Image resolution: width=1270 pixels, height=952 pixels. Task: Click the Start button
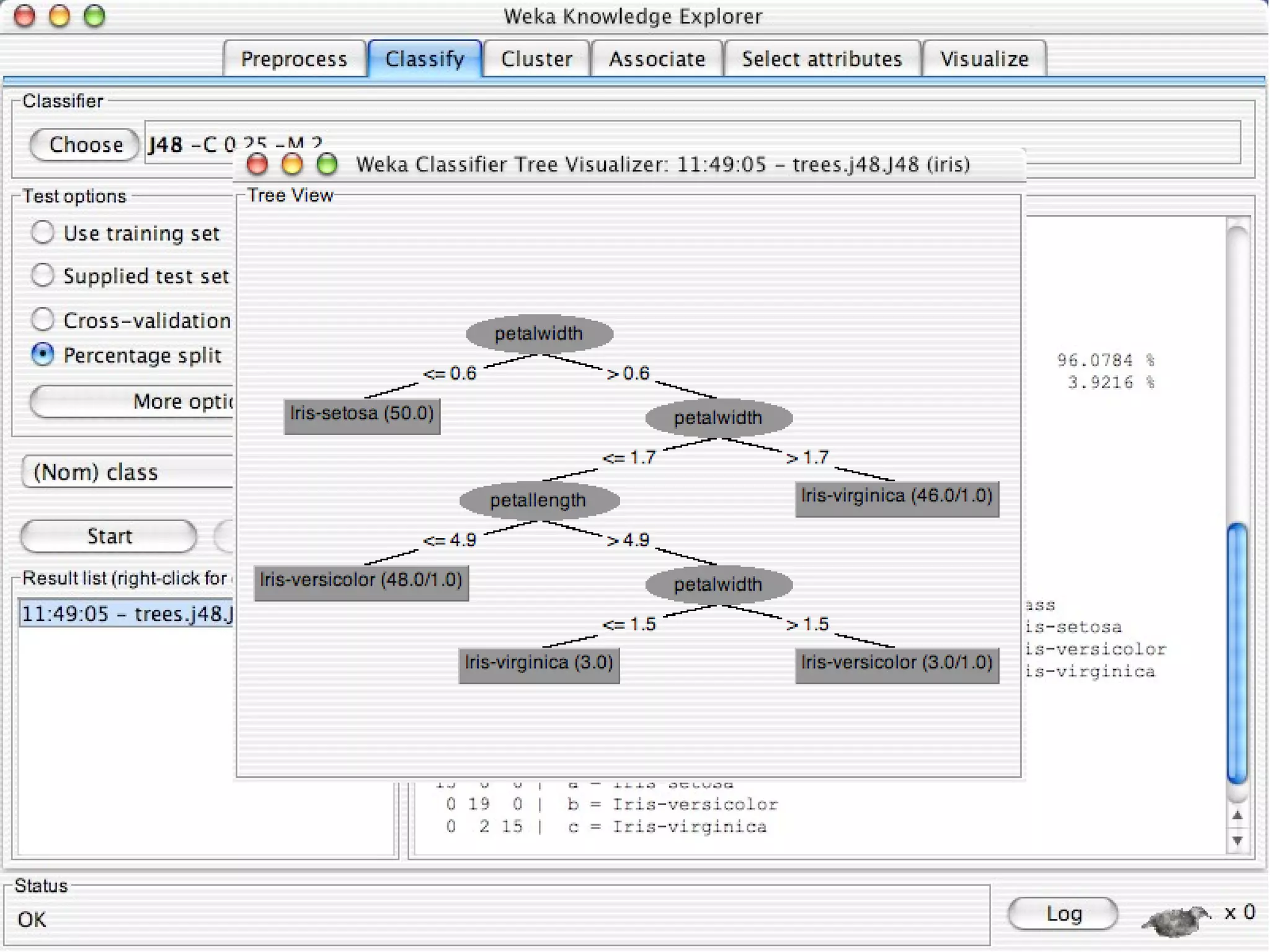pyautogui.click(x=109, y=536)
